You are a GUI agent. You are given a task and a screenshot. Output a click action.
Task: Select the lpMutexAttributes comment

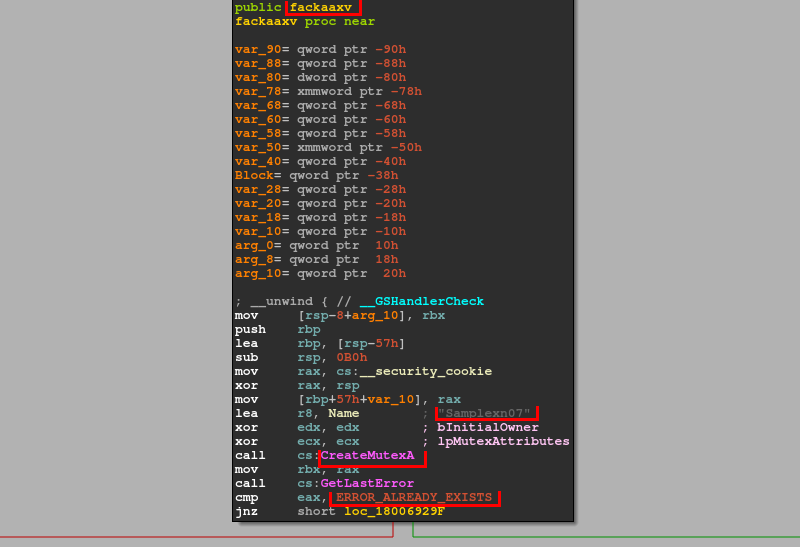point(503,441)
